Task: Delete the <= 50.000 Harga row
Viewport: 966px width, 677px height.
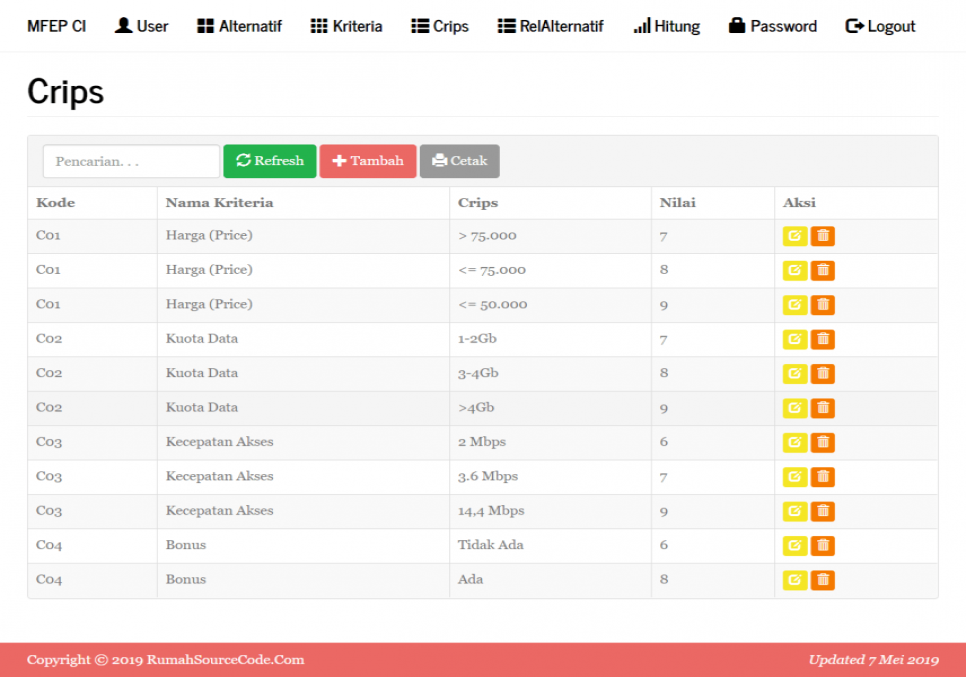Action: click(x=822, y=304)
